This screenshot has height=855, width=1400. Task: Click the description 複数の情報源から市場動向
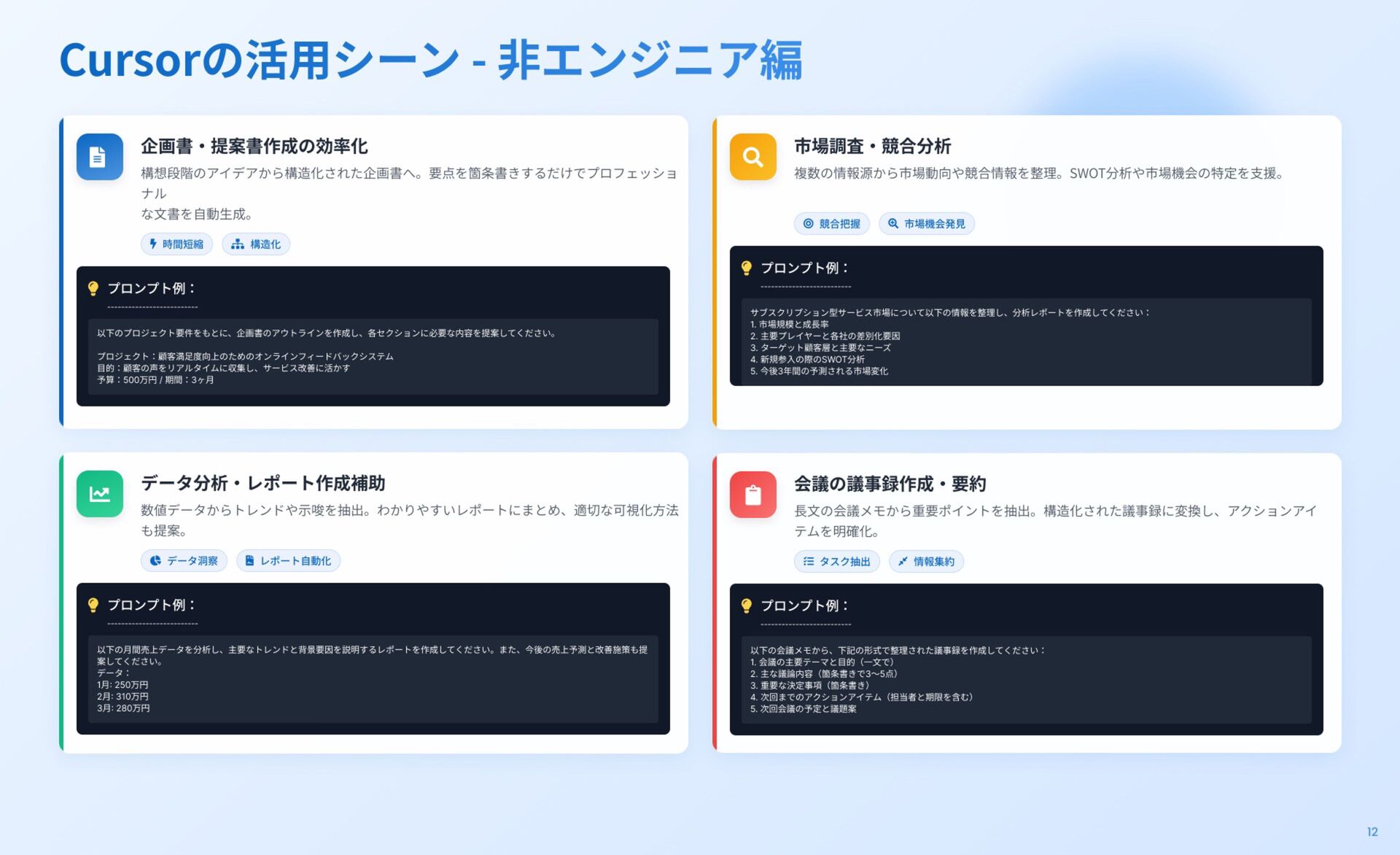(x=1039, y=174)
